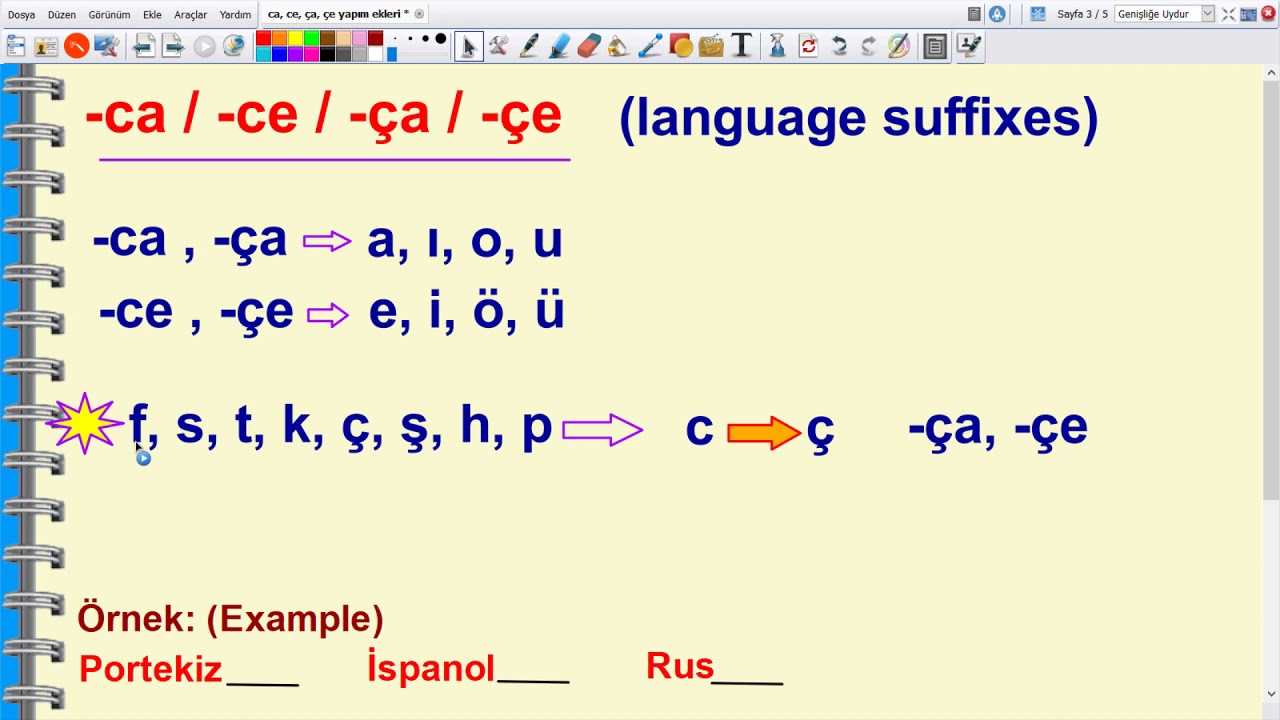Open the Yardım menu
This screenshot has height=720, width=1280.
point(235,15)
